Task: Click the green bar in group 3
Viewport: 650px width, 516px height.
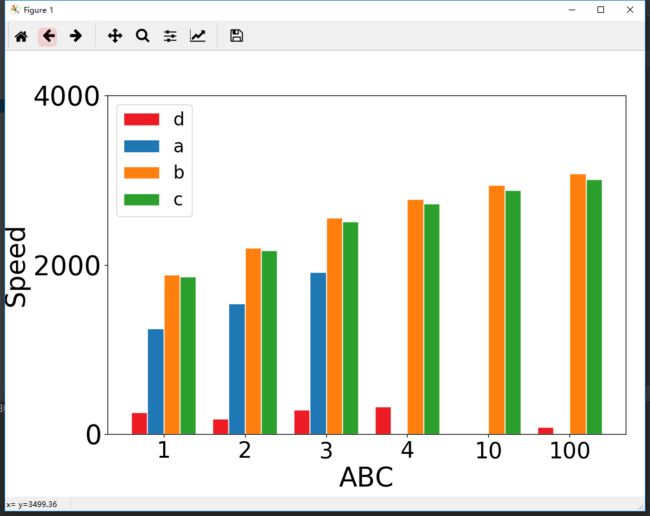Action: (x=351, y=328)
